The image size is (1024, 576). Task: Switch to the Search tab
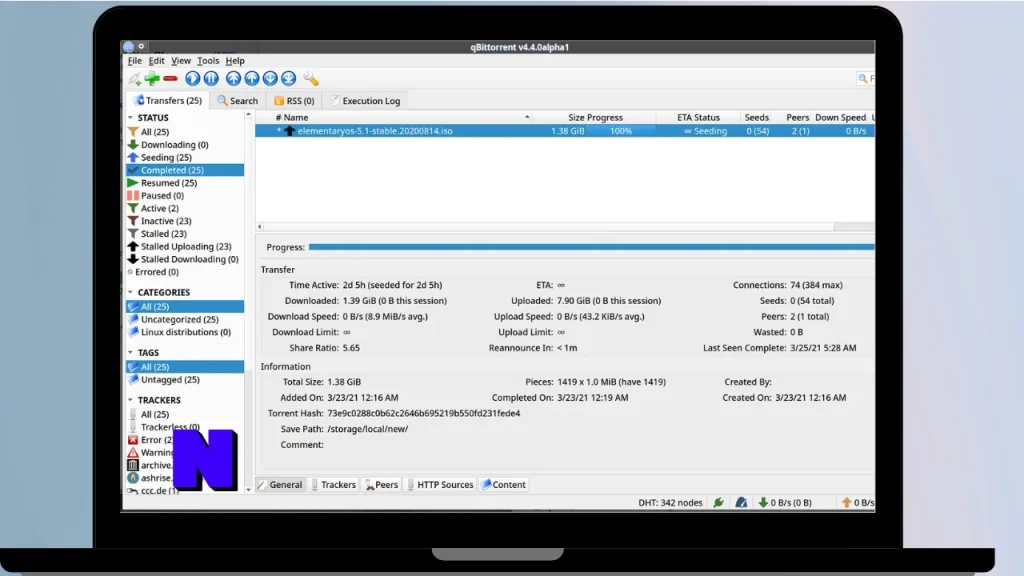click(x=238, y=101)
